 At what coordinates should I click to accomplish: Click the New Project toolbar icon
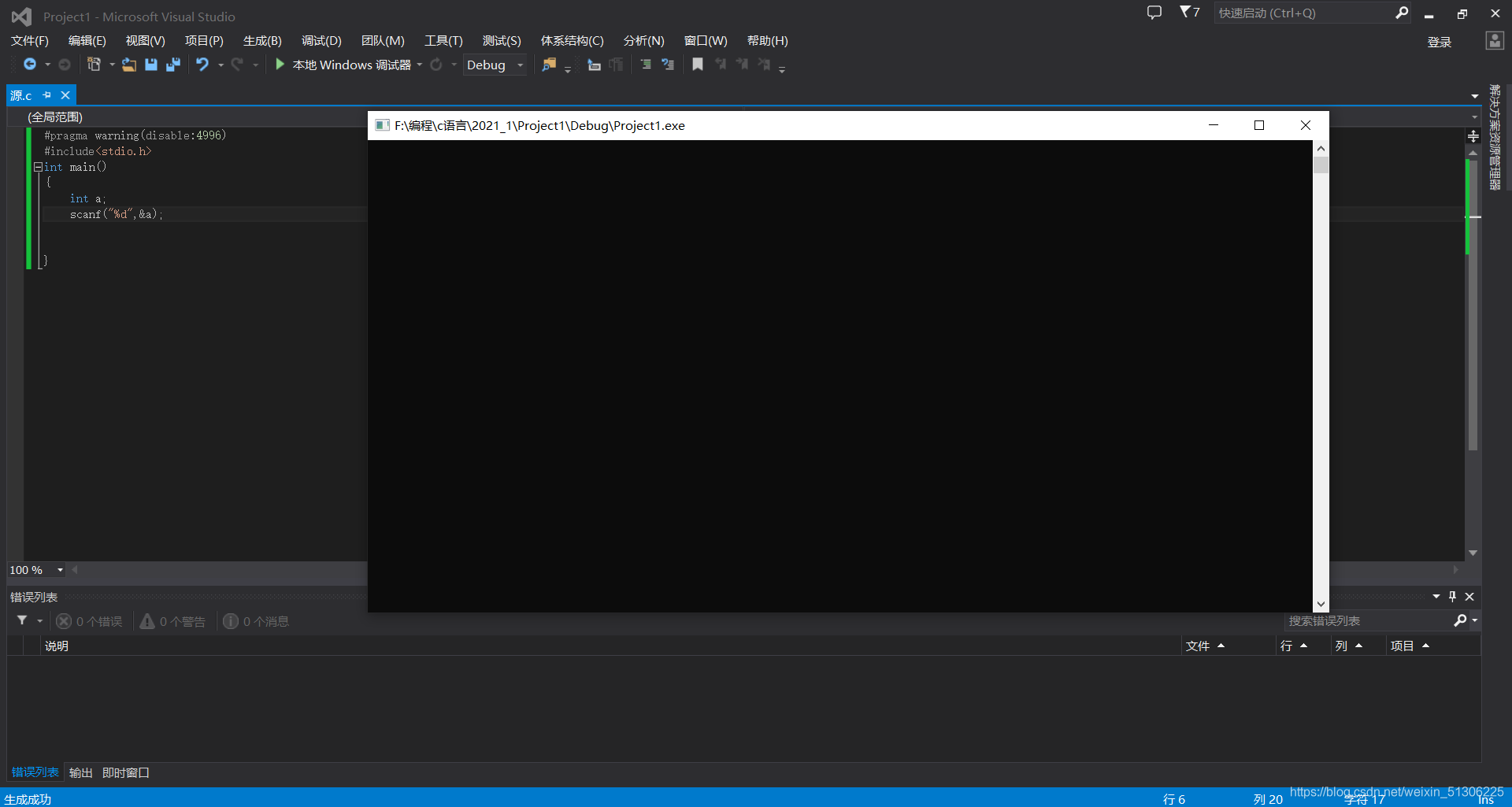(x=94, y=65)
